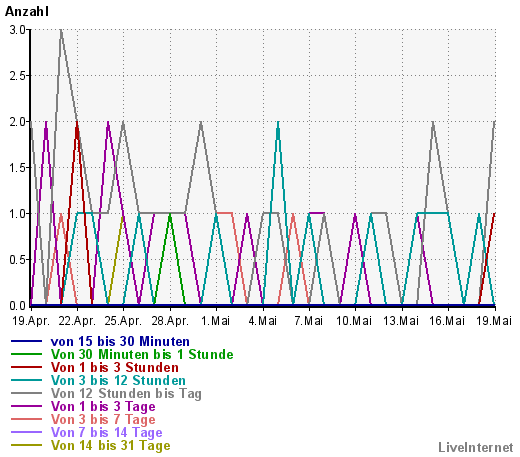The width and height of the screenshot is (520, 457).
Task: Click the teal legend line swatch
Action: pyautogui.click(x=26, y=380)
